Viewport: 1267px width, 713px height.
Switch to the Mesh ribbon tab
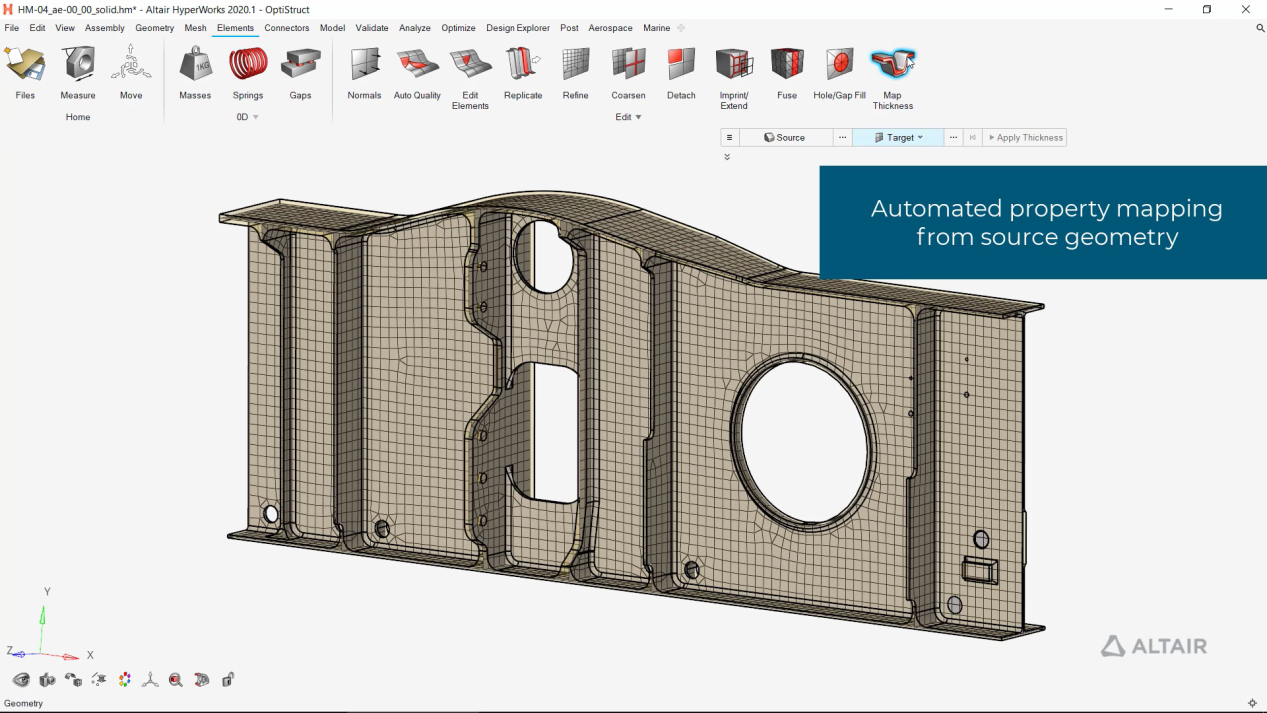click(196, 28)
